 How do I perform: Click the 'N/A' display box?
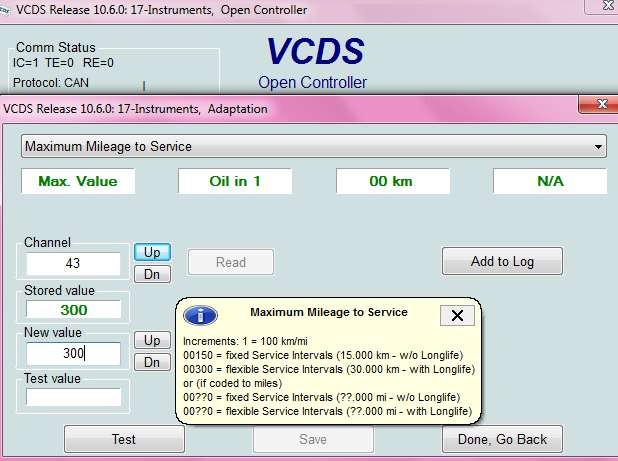pos(550,181)
